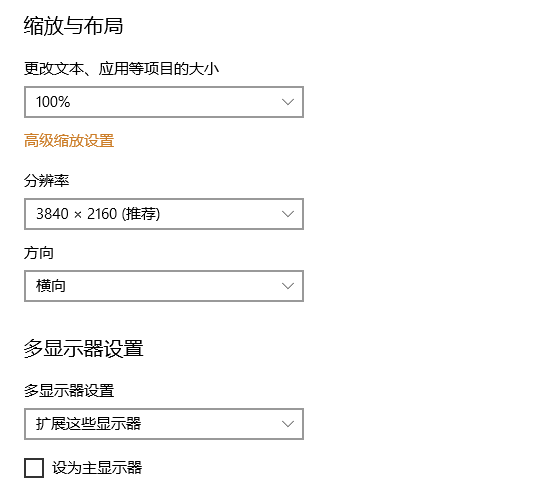Select the 扩展这些显示器 value text

pyautogui.click(x=88, y=424)
